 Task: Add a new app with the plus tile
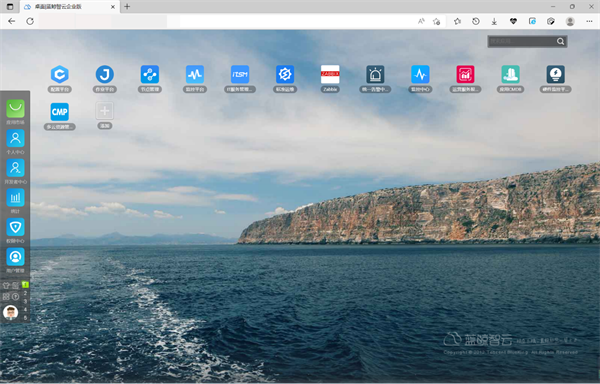(104, 111)
